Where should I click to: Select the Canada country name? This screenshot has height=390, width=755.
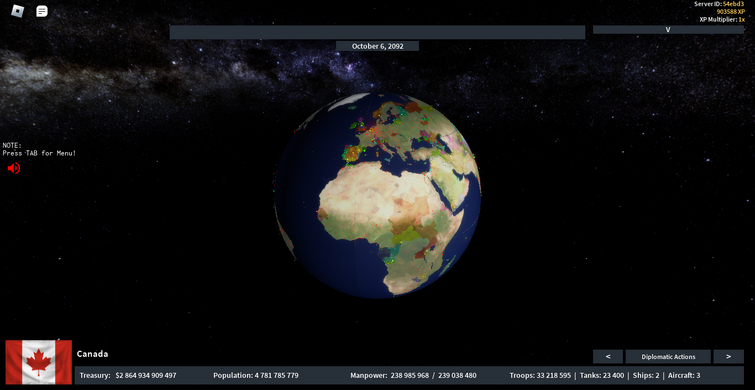(92, 354)
